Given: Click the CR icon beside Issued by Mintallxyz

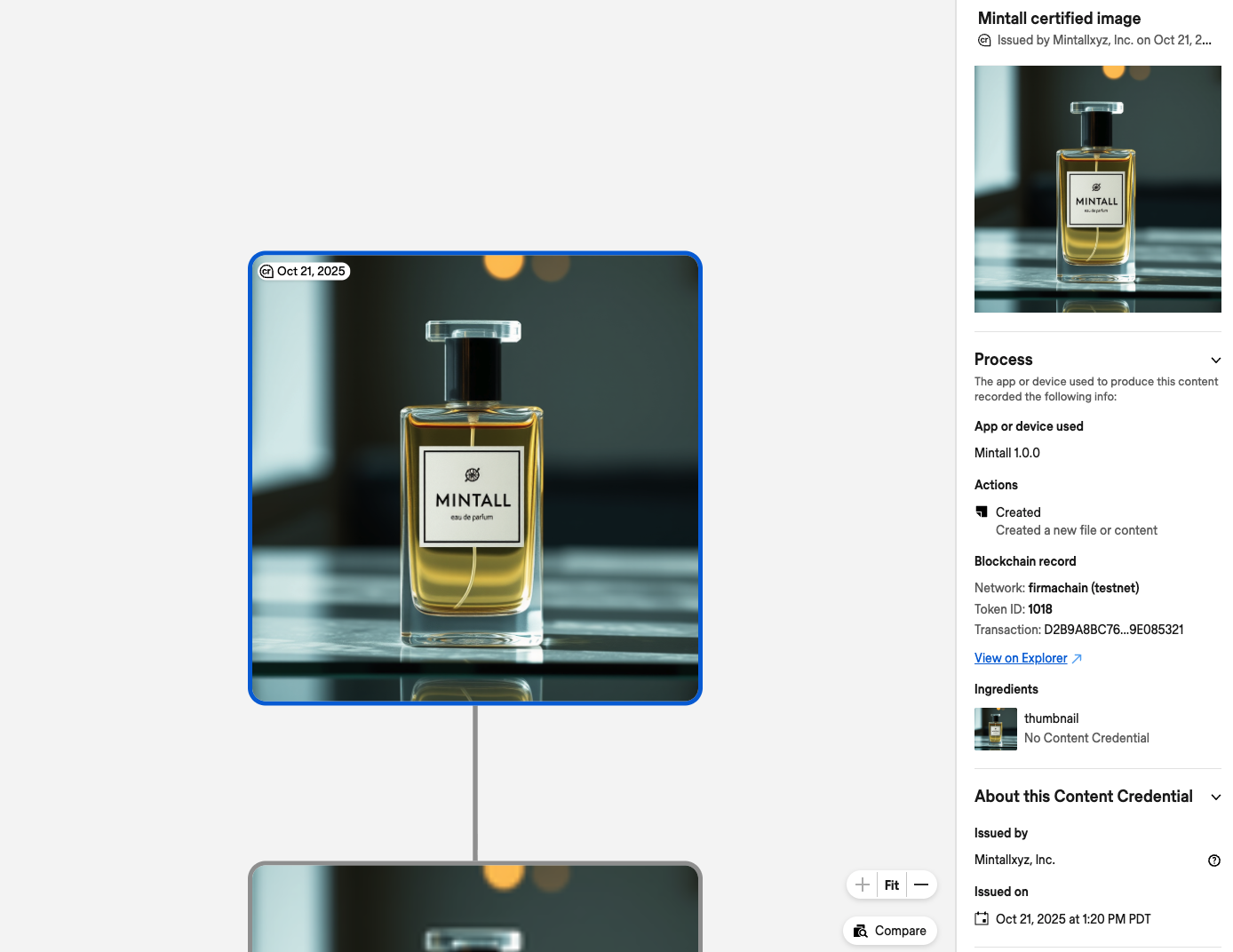Looking at the screenshot, I should [x=984, y=40].
